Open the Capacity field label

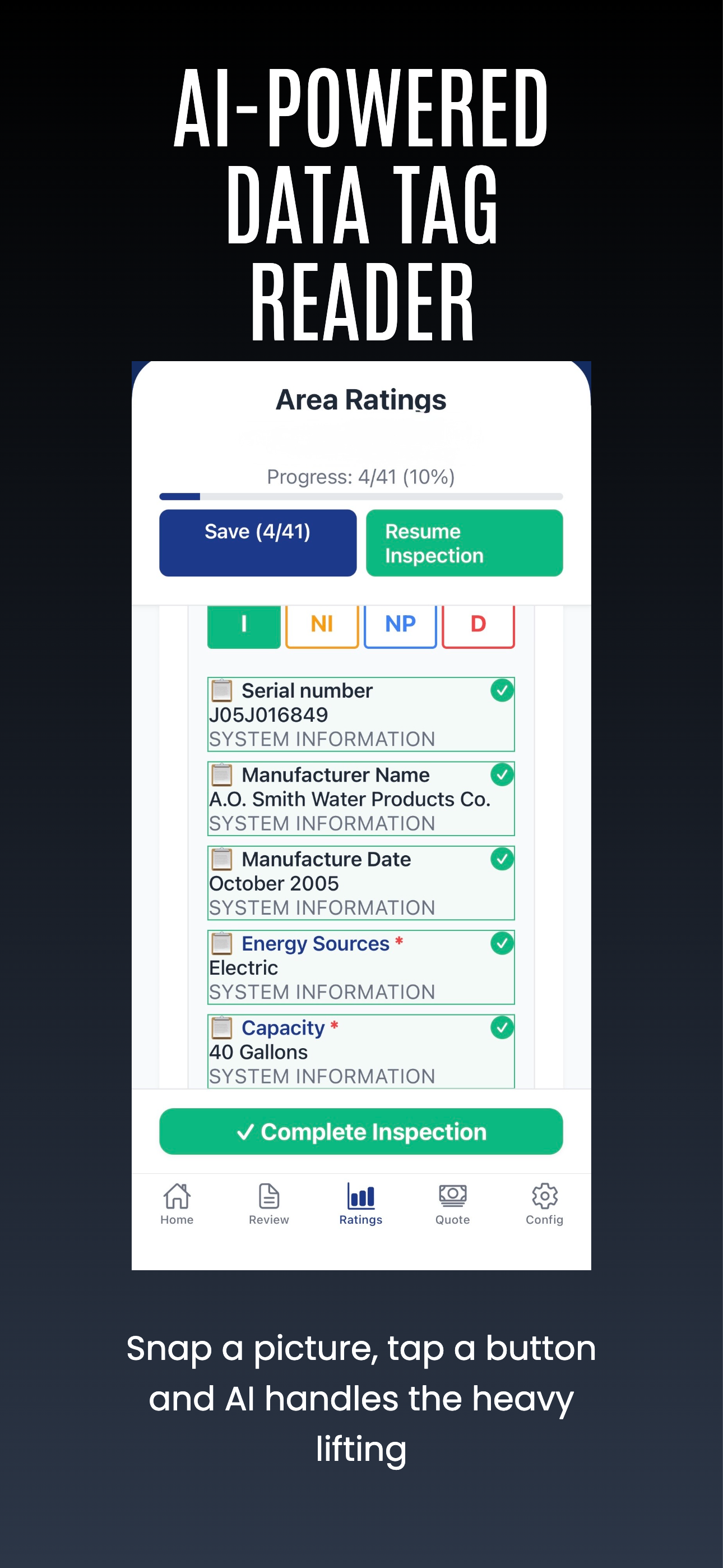tap(283, 1027)
